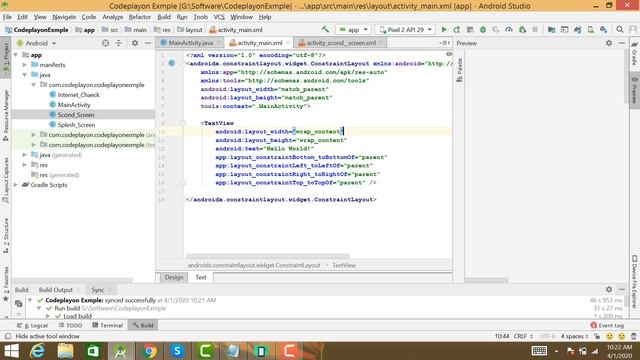Open Preview panel settings gear
Screen dimensions: 640x360
[x=609, y=43]
